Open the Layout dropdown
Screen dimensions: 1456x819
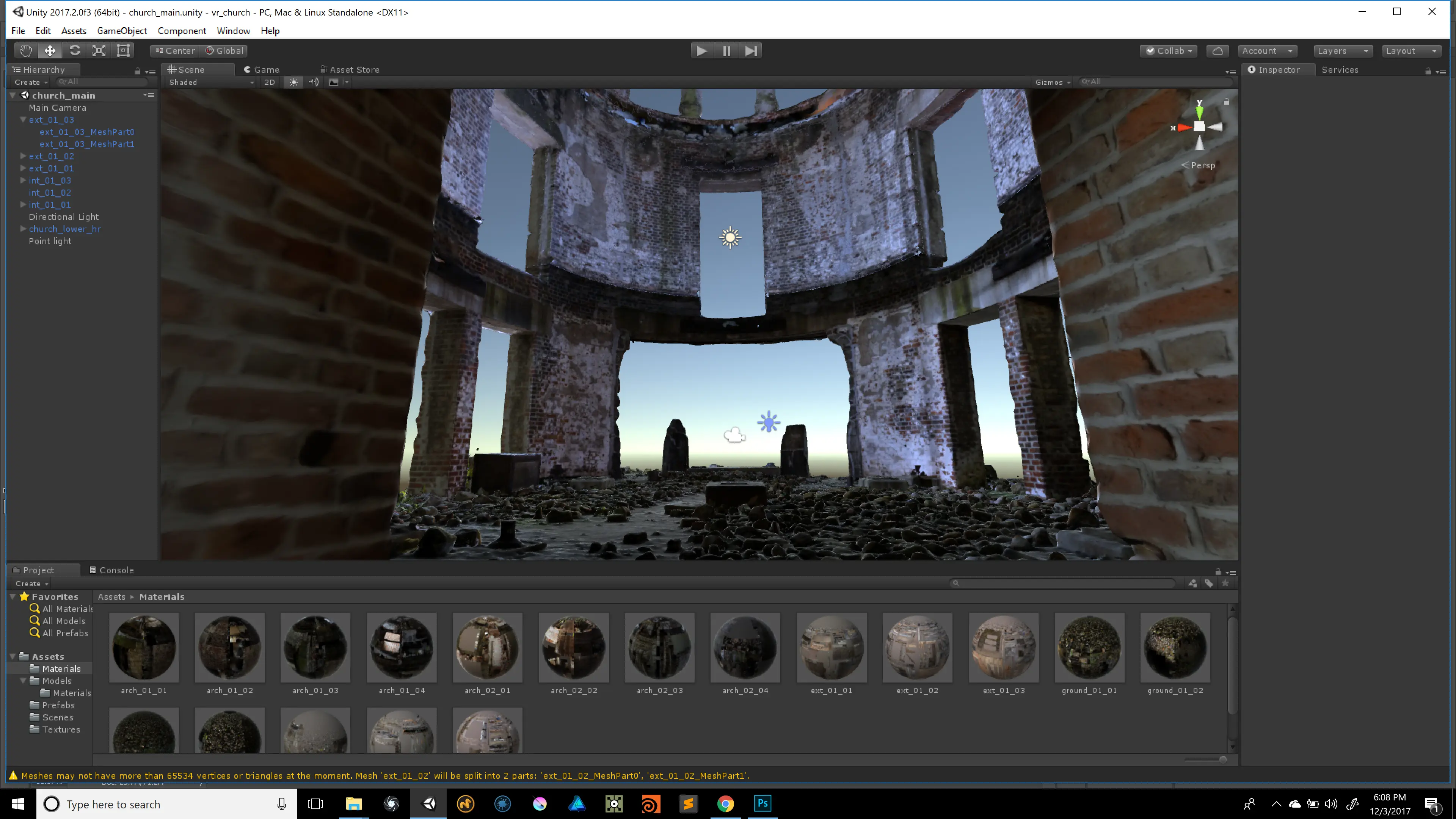tap(1411, 51)
